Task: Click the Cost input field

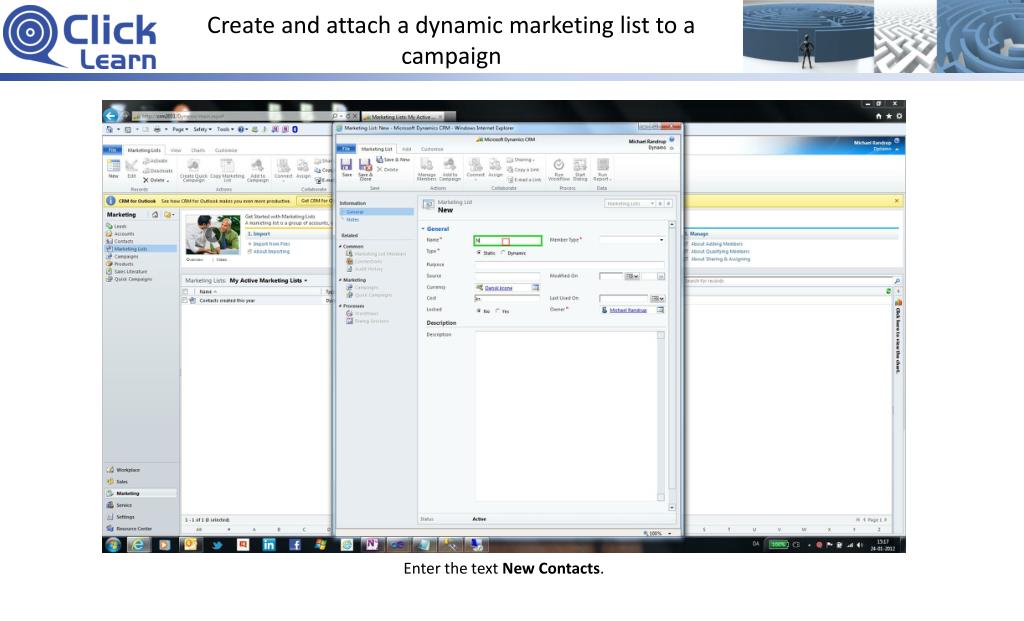Action: click(x=507, y=298)
